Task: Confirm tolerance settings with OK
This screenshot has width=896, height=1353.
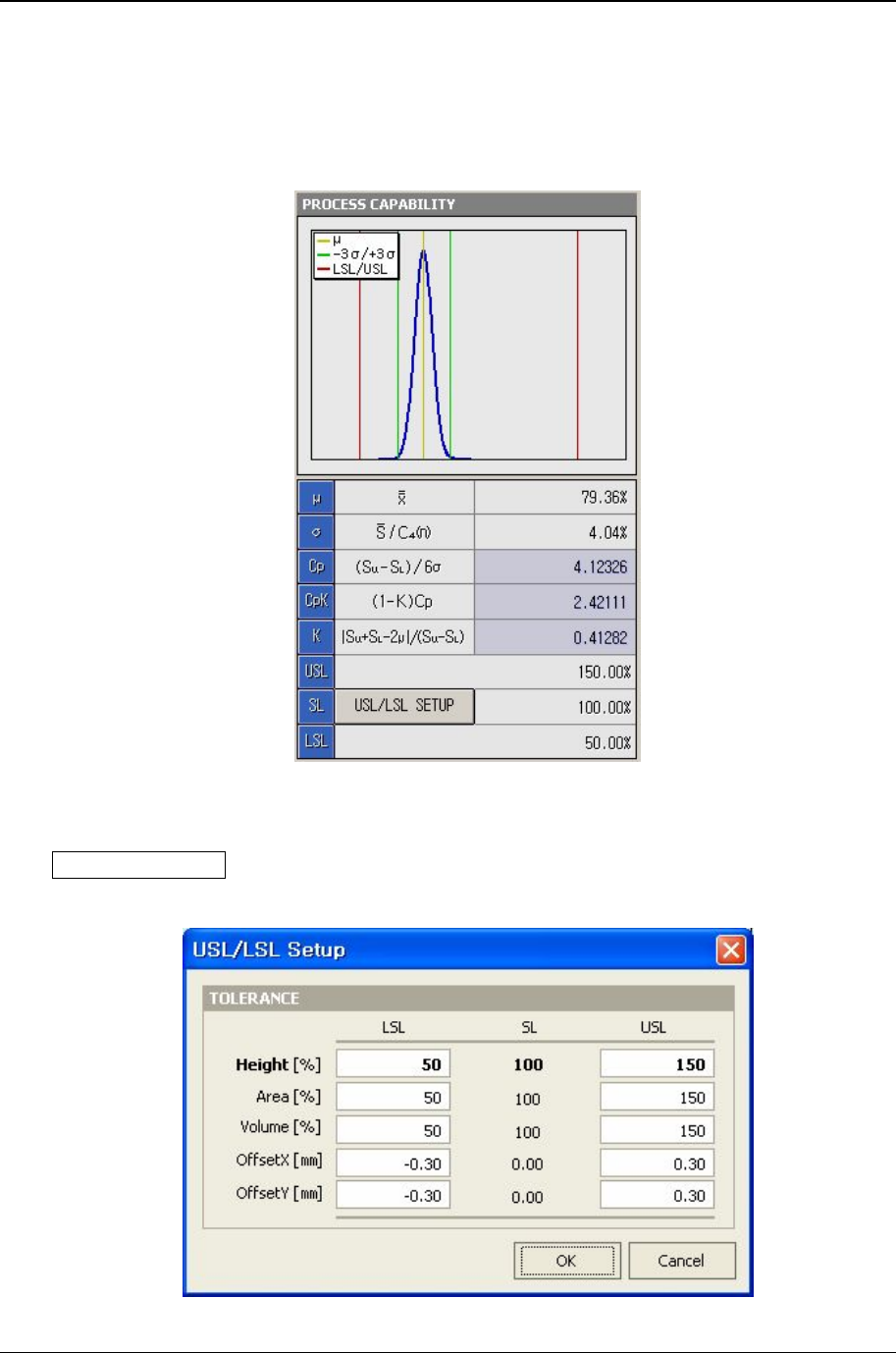Action: click(567, 1261)
